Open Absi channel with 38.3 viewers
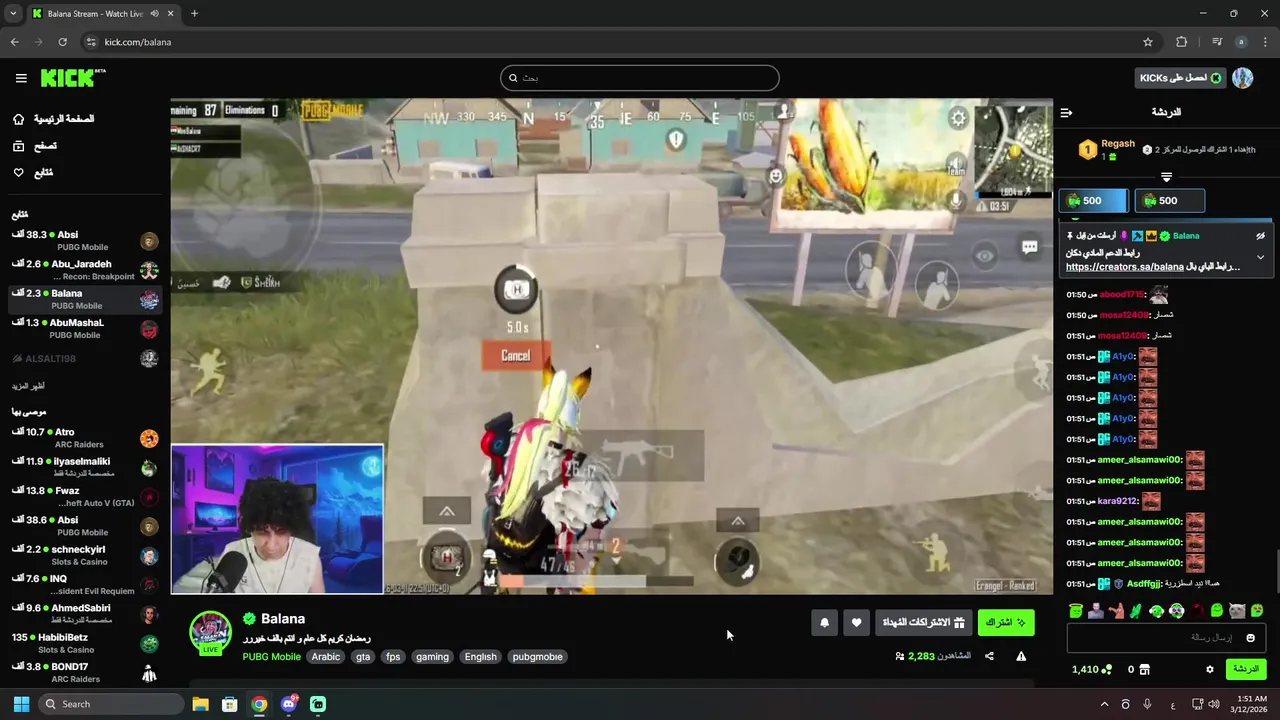1280x720 pixels. point(84,241)
